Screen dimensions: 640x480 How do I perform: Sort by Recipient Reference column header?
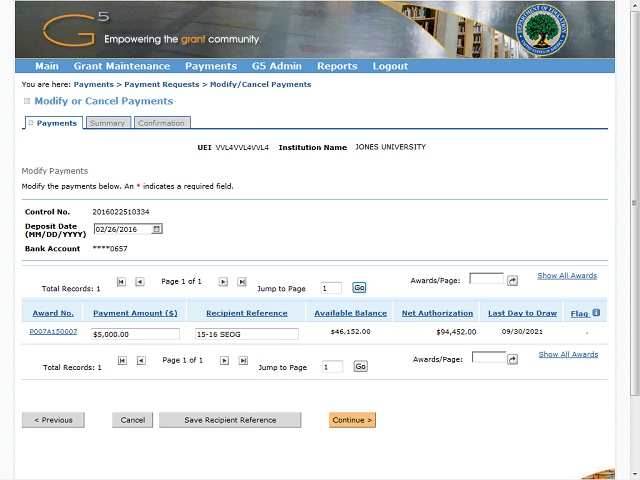click(247, 313)
